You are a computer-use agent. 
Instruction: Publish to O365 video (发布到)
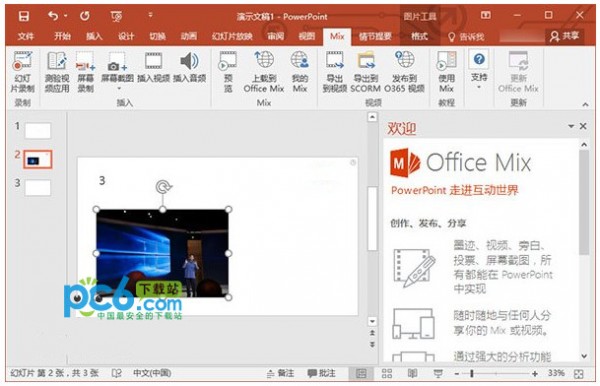coord(404,72)
